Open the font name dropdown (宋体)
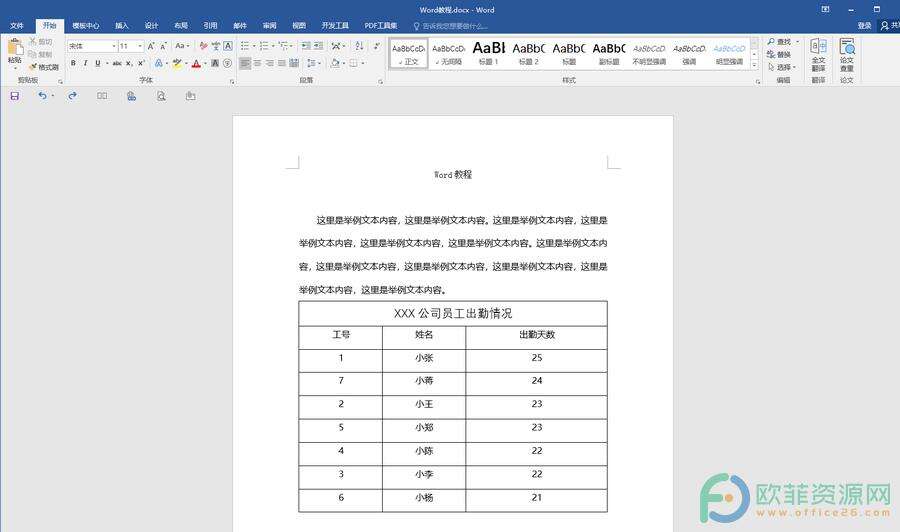The width and height of the screenshot is (900, 532). (114, 46)
